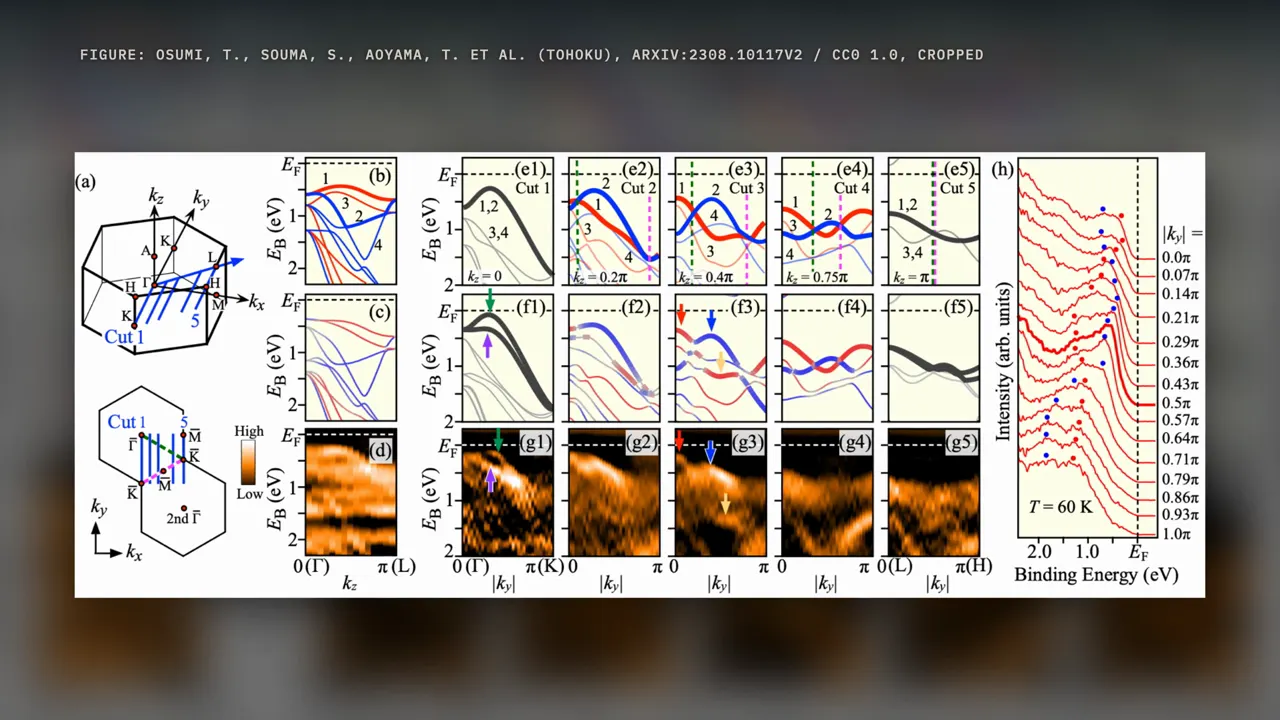Select panel (d) ARPES intensity map

click(x=351, y=492)
